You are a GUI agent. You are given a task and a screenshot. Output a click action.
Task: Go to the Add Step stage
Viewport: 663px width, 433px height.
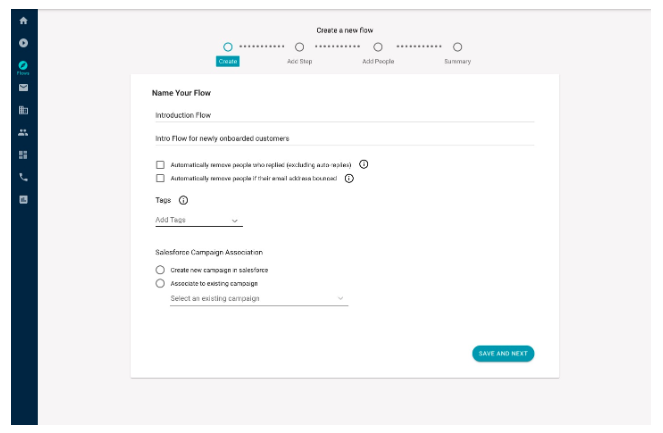[x=300, y=47]
